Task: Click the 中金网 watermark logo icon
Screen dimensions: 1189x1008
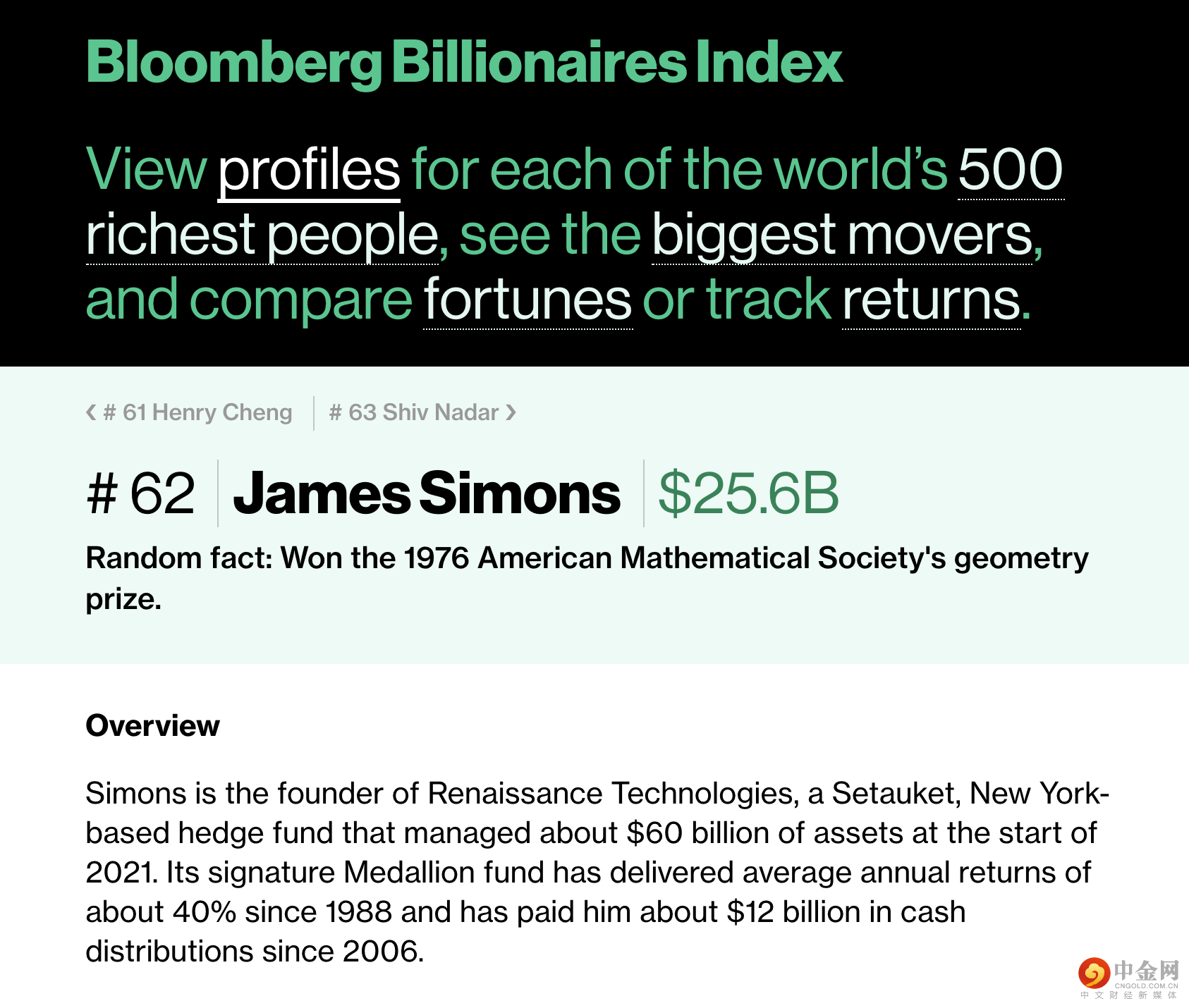Action: 1093,973
